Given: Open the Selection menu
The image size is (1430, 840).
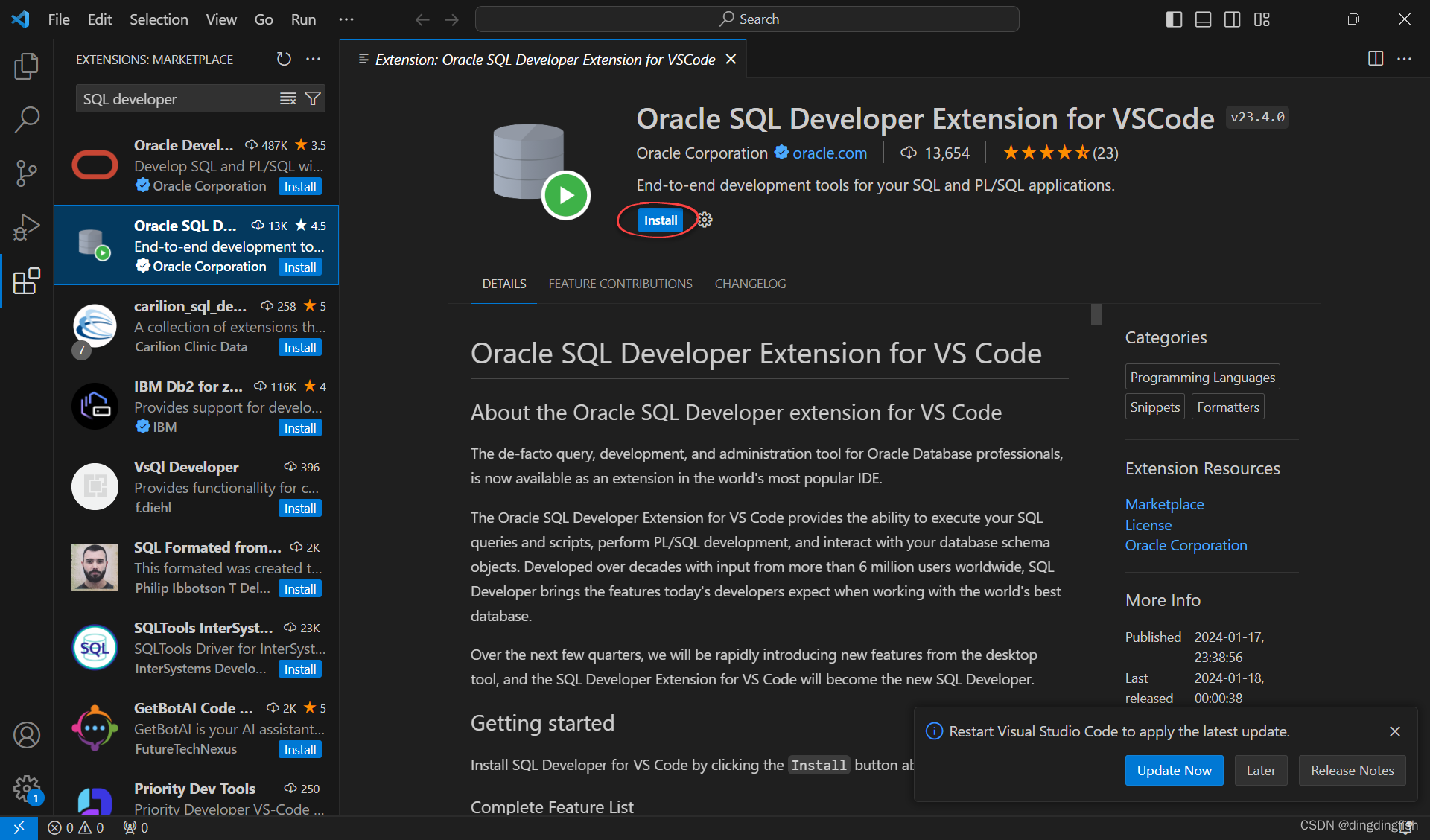Looking at the screenshot, I should pyautogui.click(x=159, y=19).
